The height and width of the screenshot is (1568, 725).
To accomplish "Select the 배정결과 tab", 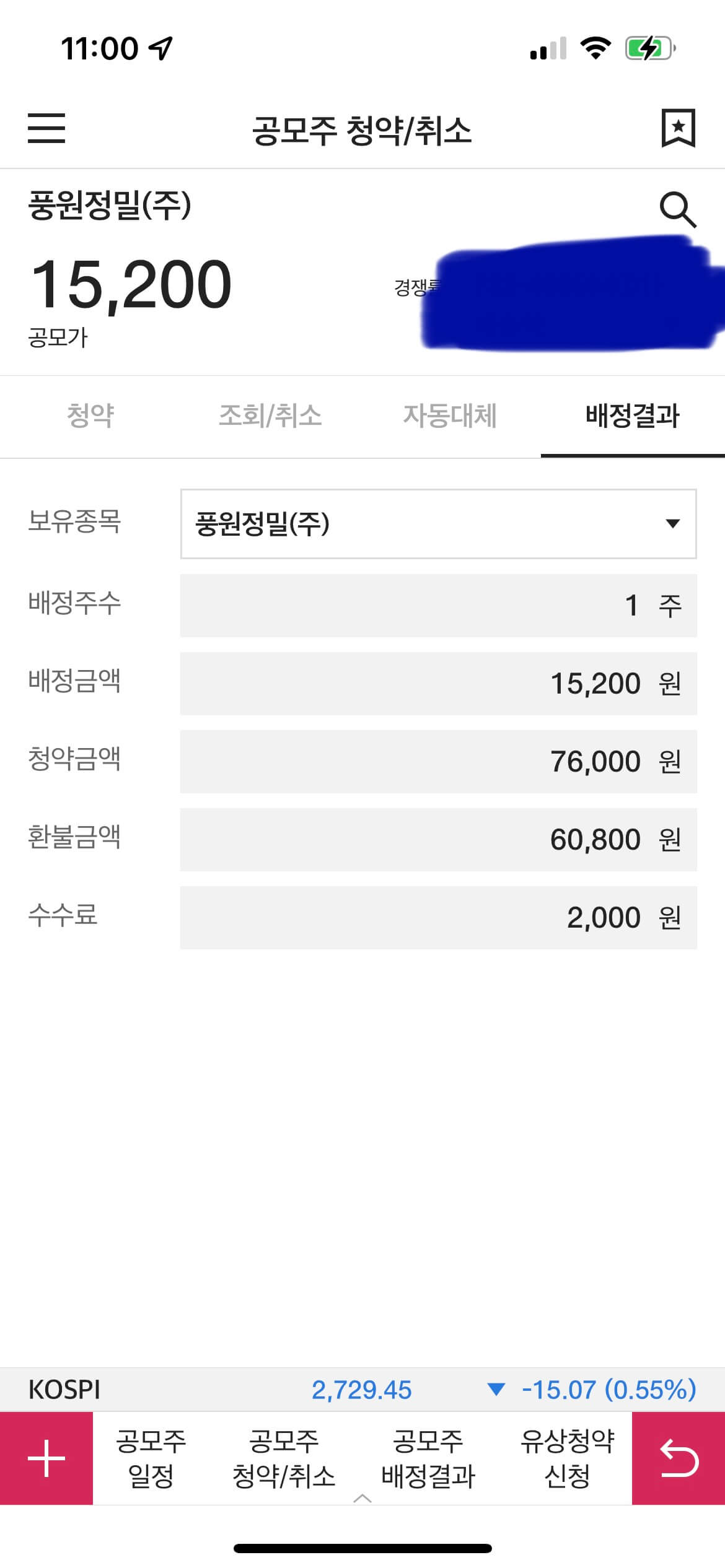I will point(632,416).
